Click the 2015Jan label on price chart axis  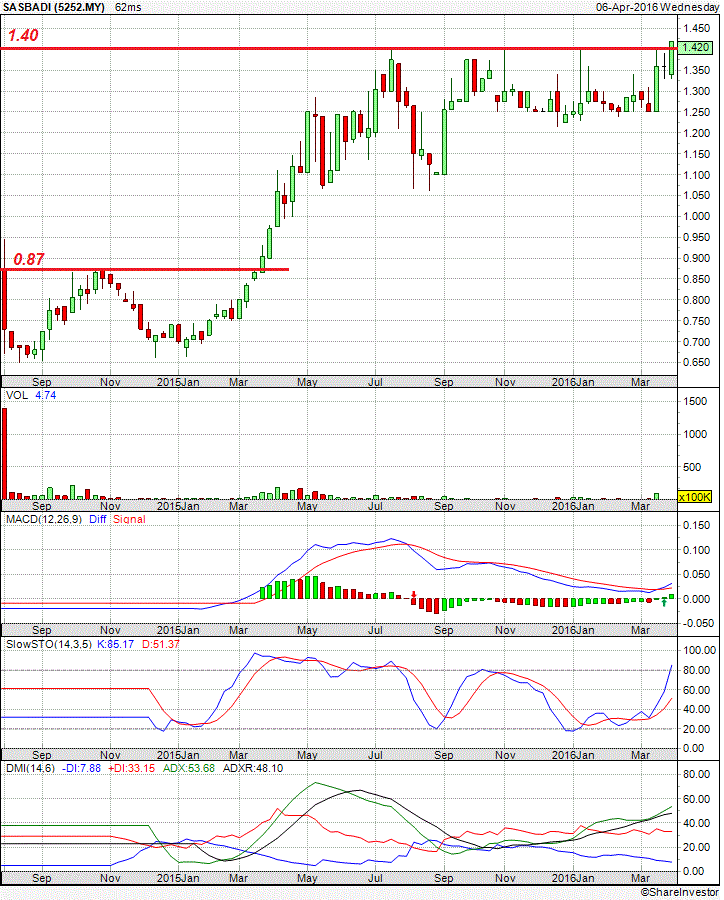(x=178, y=382)
